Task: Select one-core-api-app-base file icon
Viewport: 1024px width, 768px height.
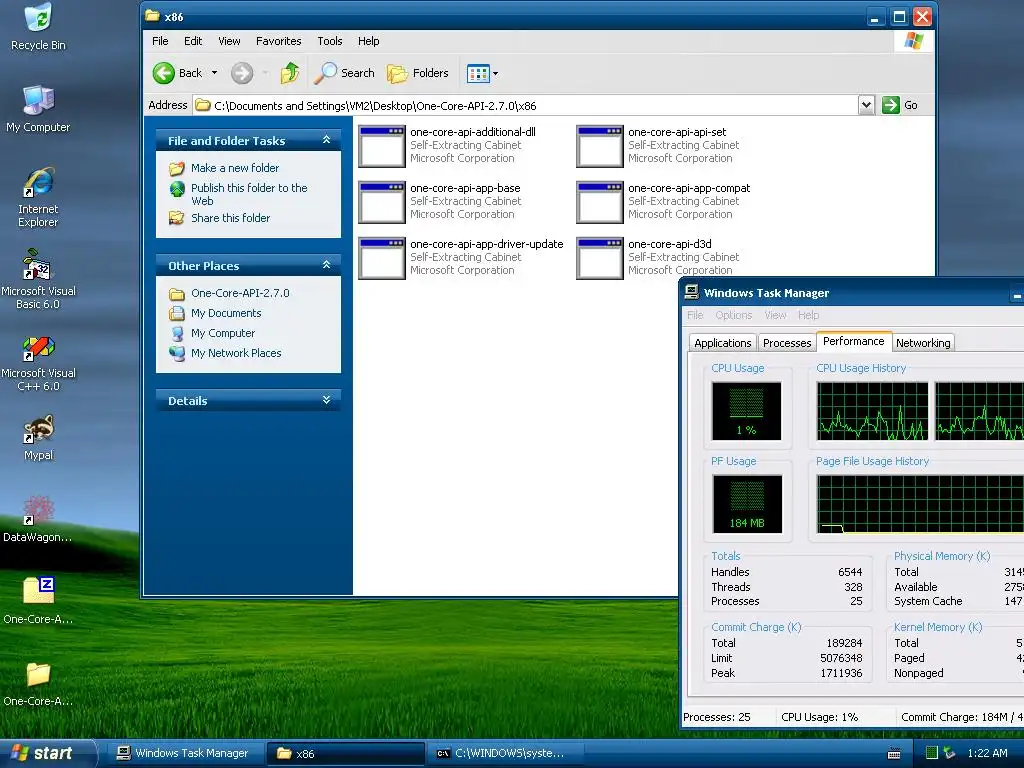Action: tap(382, 202)
